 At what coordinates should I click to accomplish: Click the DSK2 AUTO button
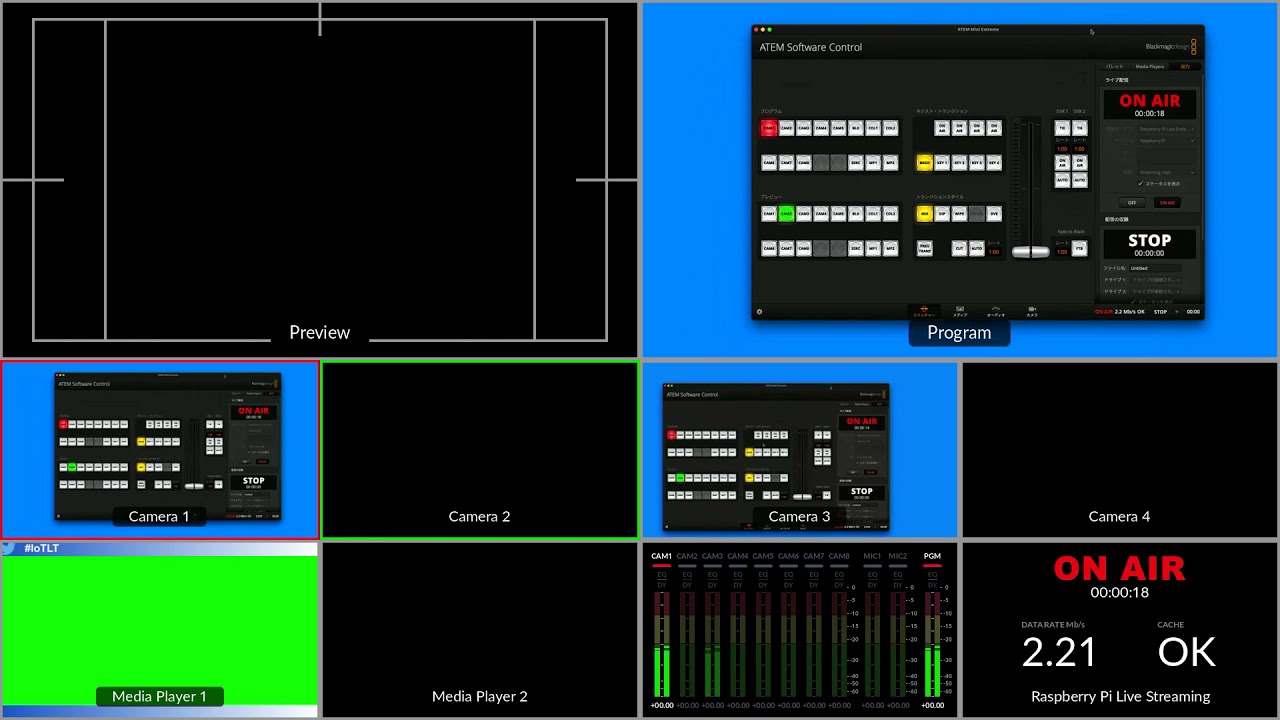click(x=1080, y=180)
